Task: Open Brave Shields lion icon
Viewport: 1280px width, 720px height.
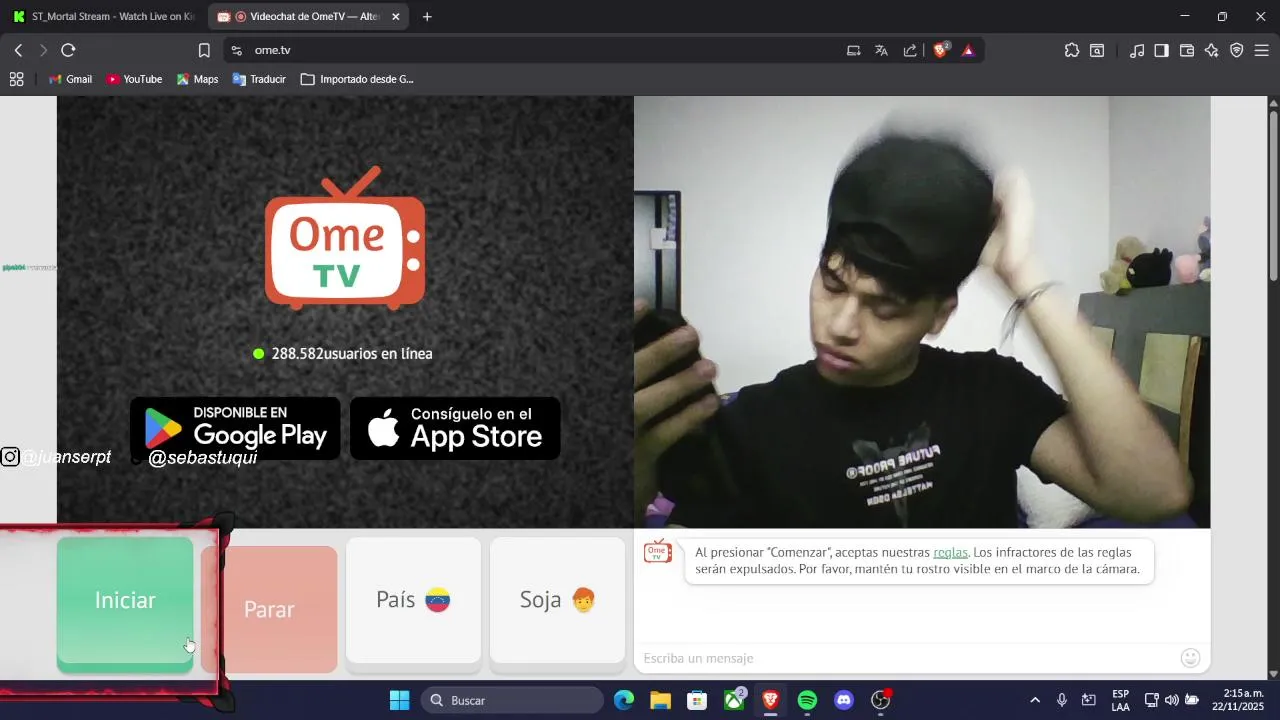Action: coord(941,50)
